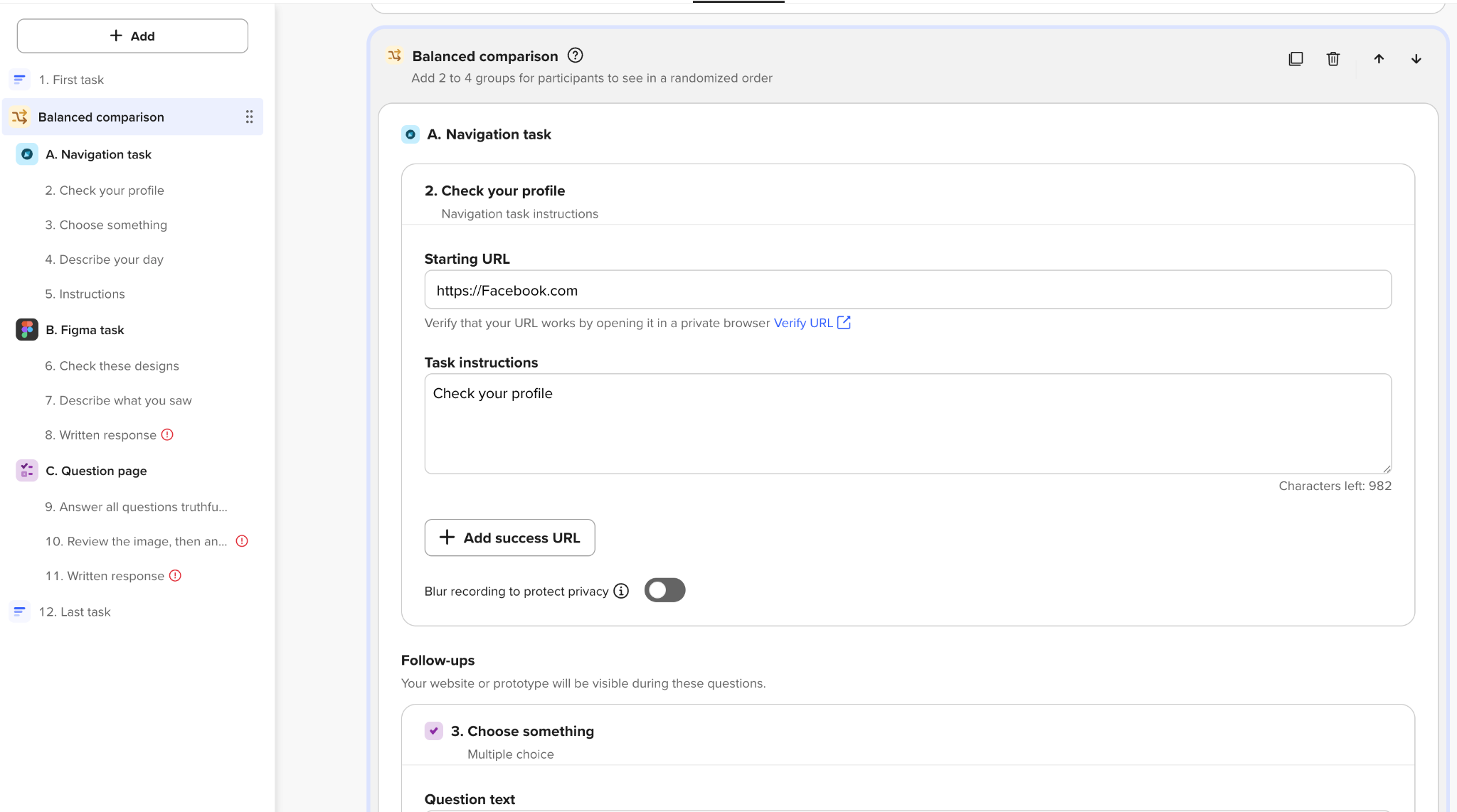Viewport: 1457px width, 812px height.
Task: Click the drag handle on Balanced comparison
Action: coord(249,117)
